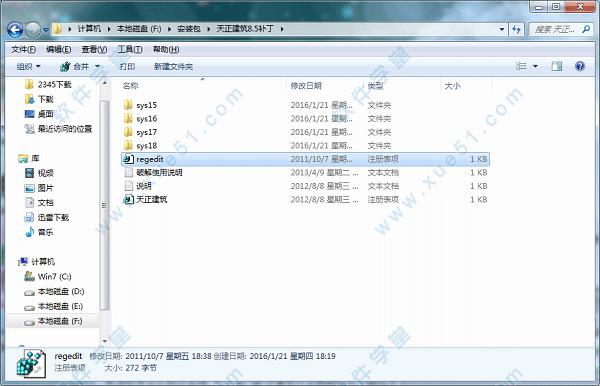Select 桌面 in the navigation pane
Image resolution: width=600 pixels, height=386 pixels.
[x=39, y=114]
